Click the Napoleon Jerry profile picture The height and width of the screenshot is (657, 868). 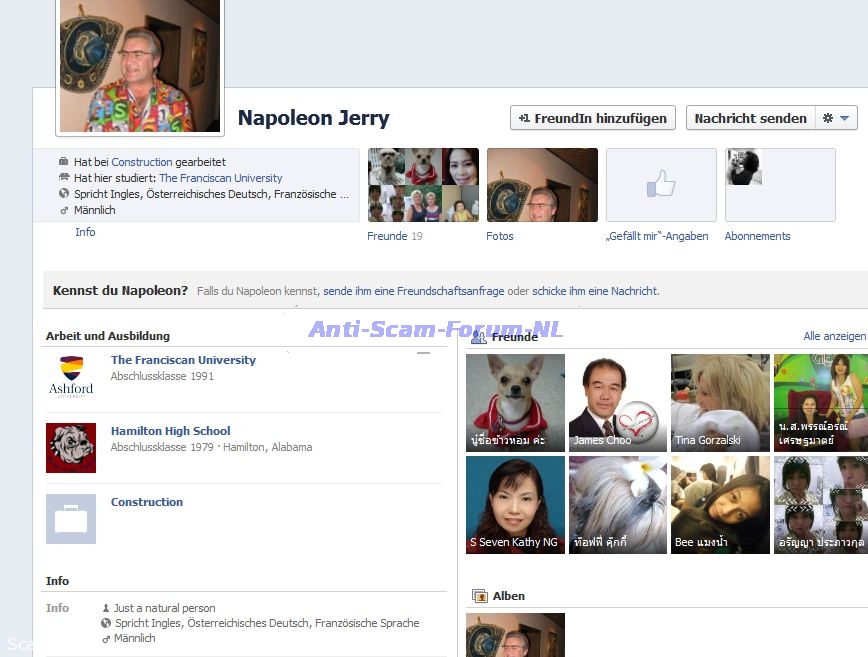tap(139, 66)
